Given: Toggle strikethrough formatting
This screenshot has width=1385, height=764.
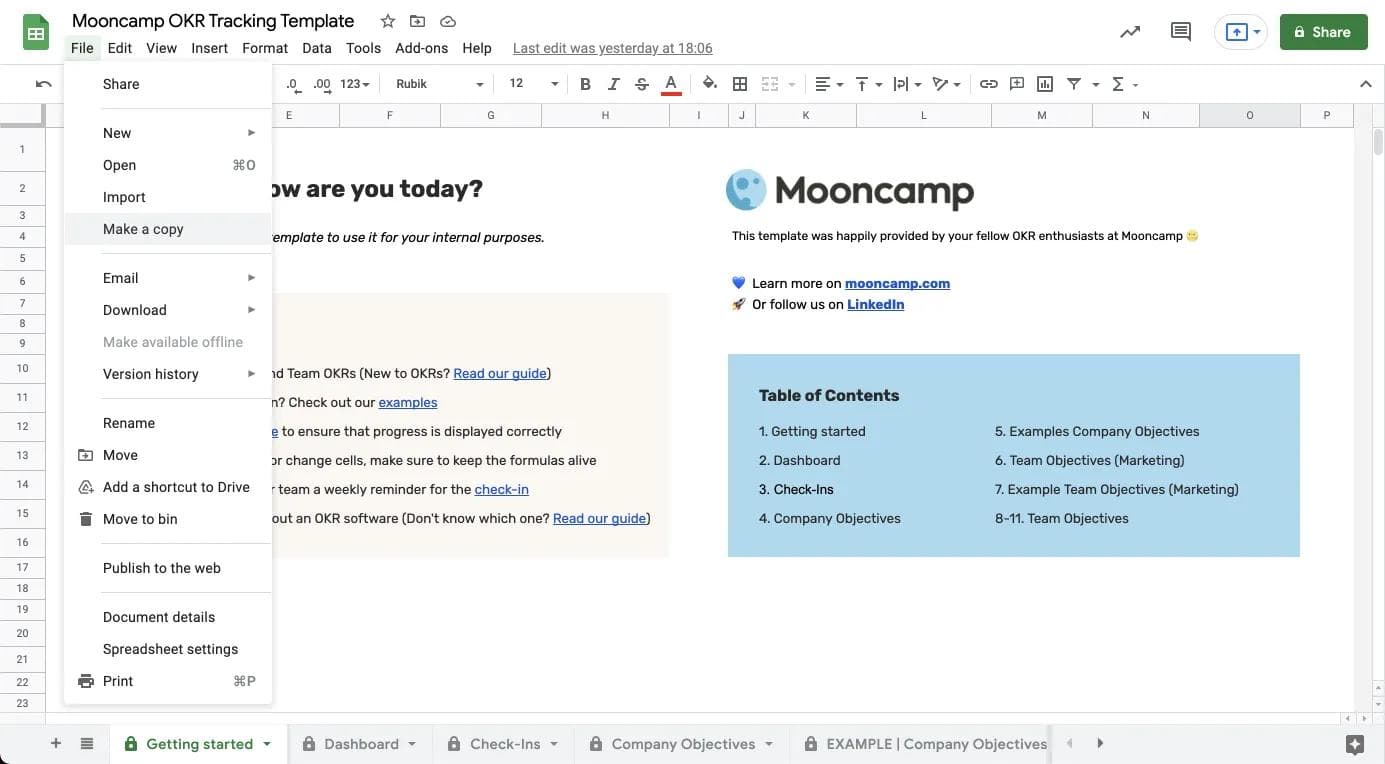Looking at the screenshot, I should 642,84.
